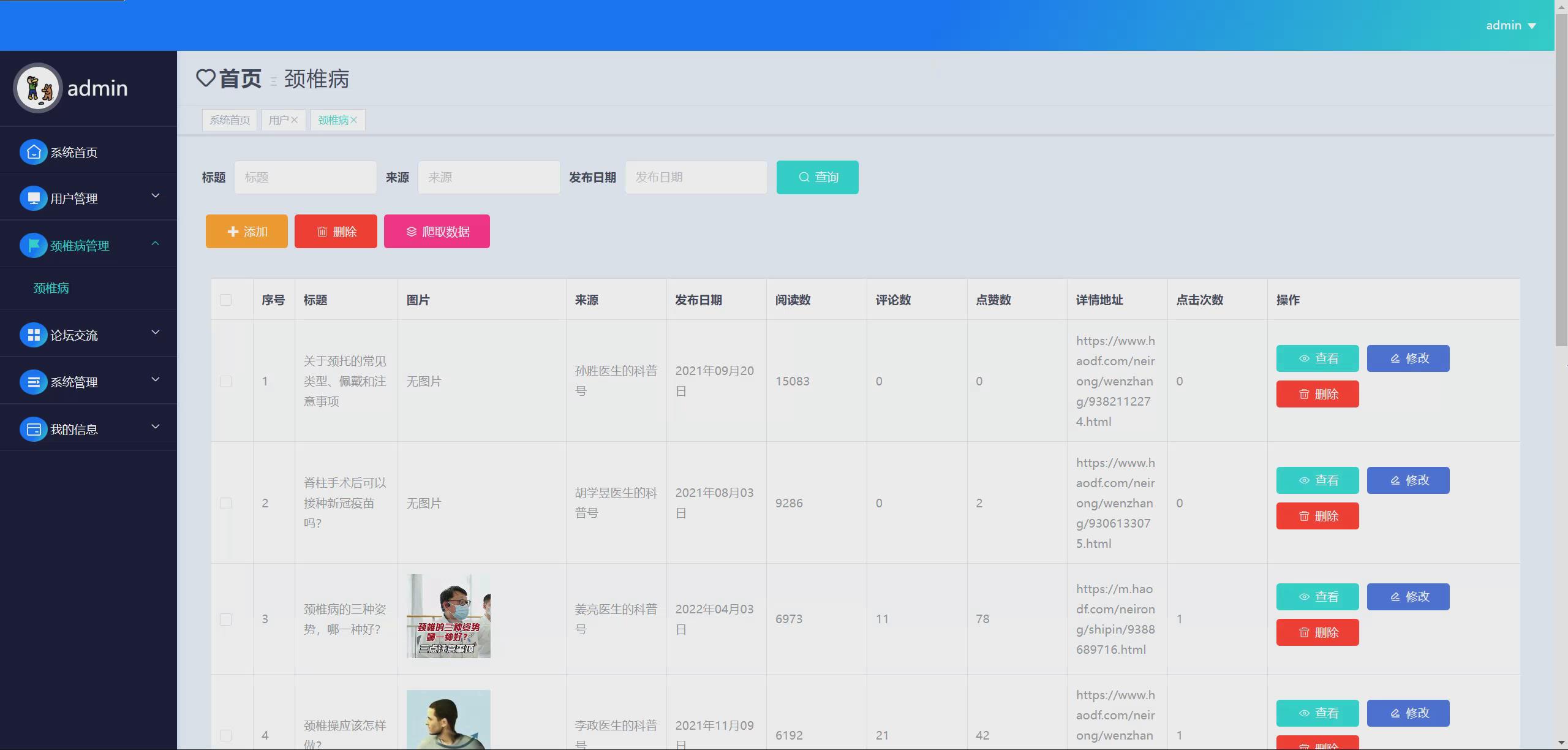Click the admin avatar image in sidebar
This screenshot has width=1568, height=750.
(x=38, y=88)
